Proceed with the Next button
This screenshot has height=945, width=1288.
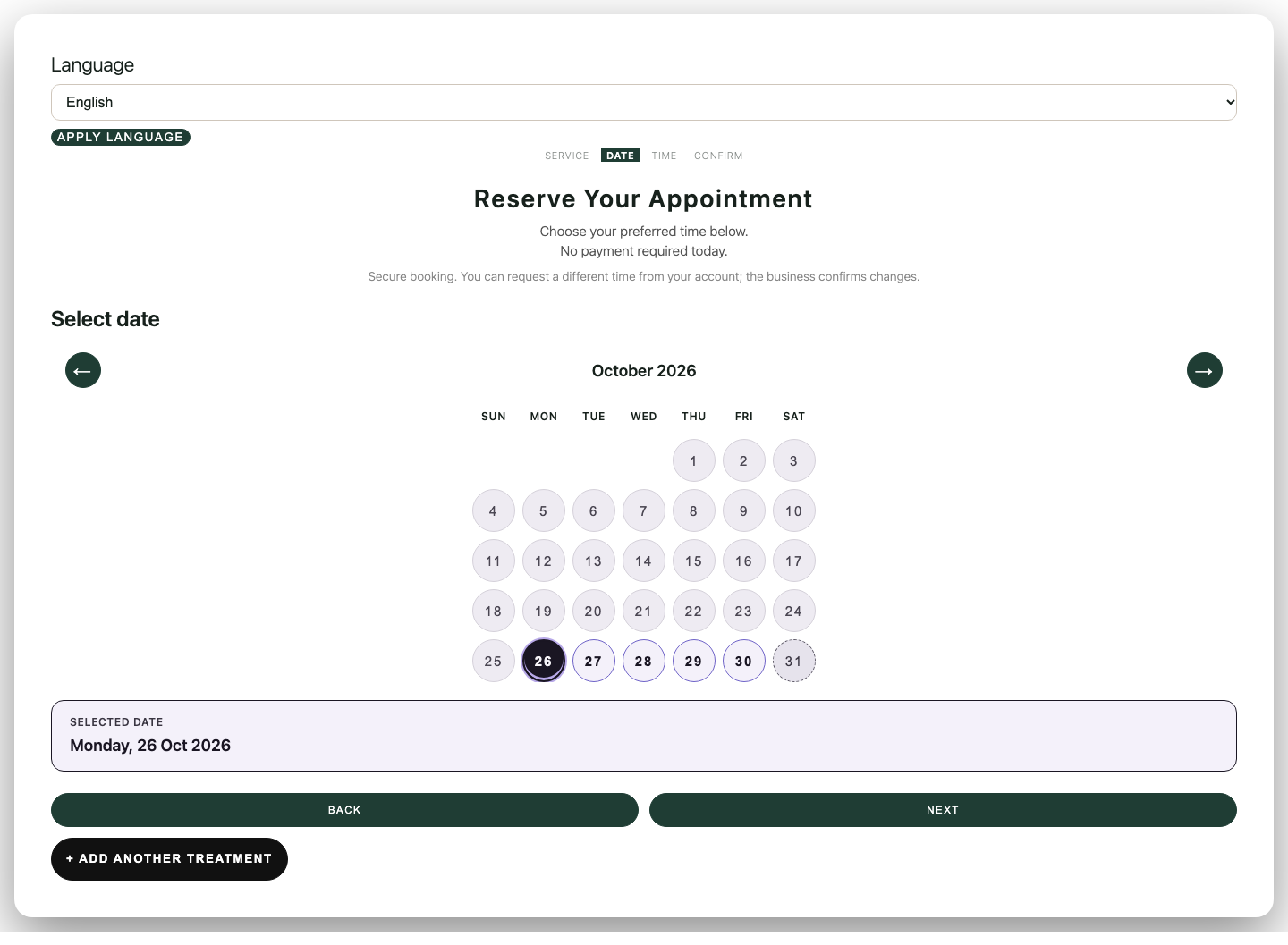[943, 810]
